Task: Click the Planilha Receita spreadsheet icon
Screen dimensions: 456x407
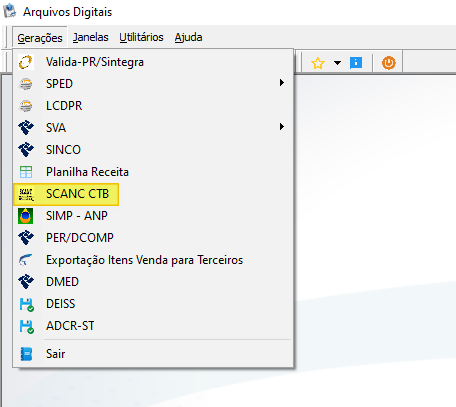Action: click(x=26, y=172)
